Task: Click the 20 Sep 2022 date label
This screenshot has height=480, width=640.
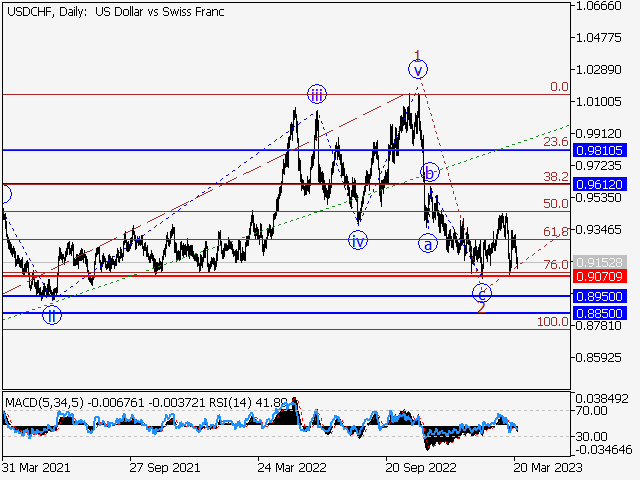Action: coord(421,467)
